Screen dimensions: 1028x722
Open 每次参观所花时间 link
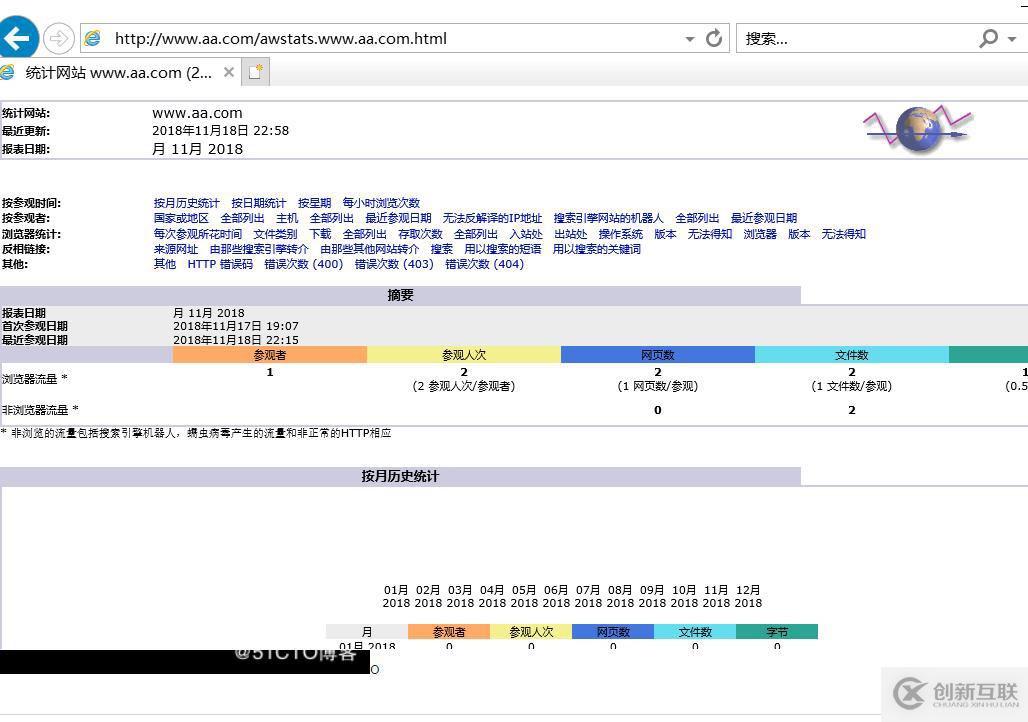(197, 233)
